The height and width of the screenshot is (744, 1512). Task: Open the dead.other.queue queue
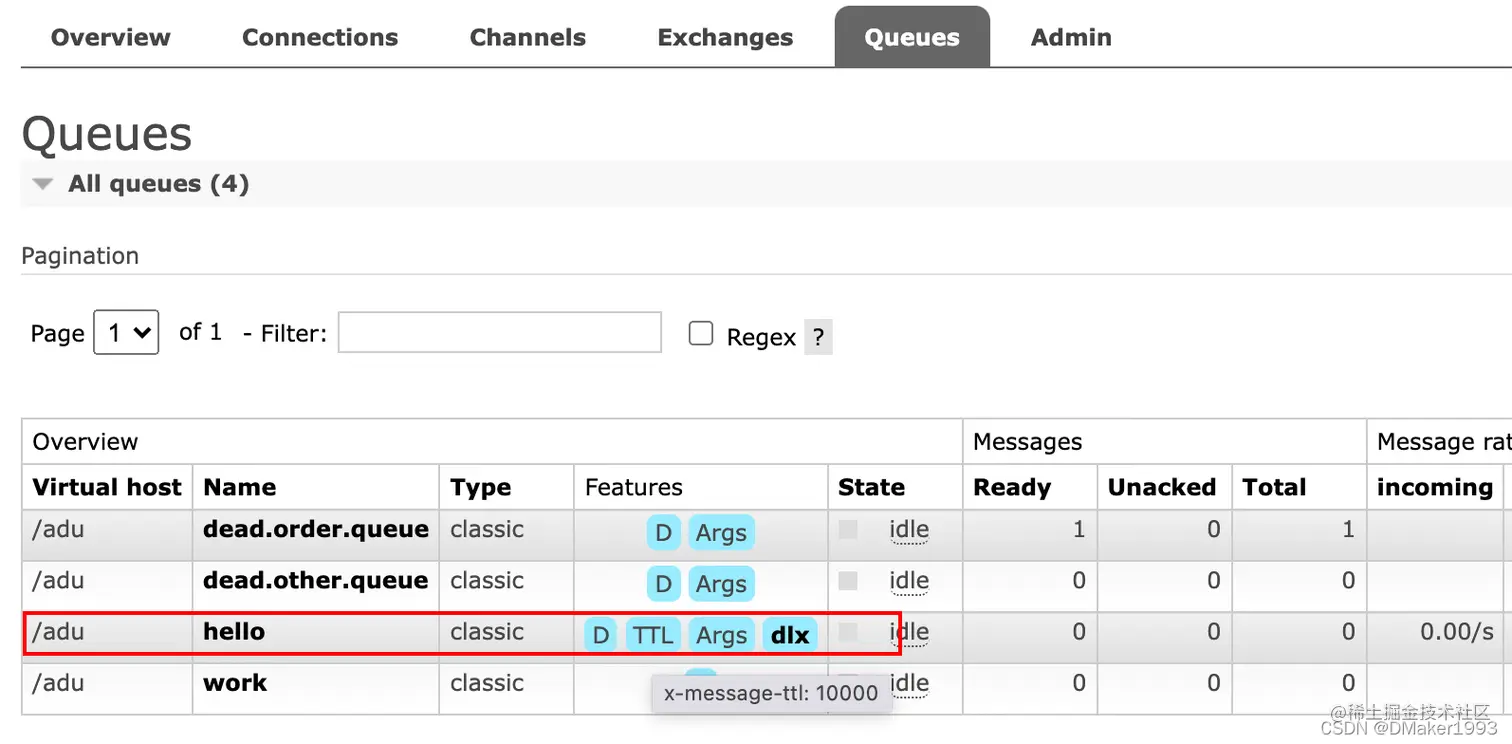[x=316, y=581]
